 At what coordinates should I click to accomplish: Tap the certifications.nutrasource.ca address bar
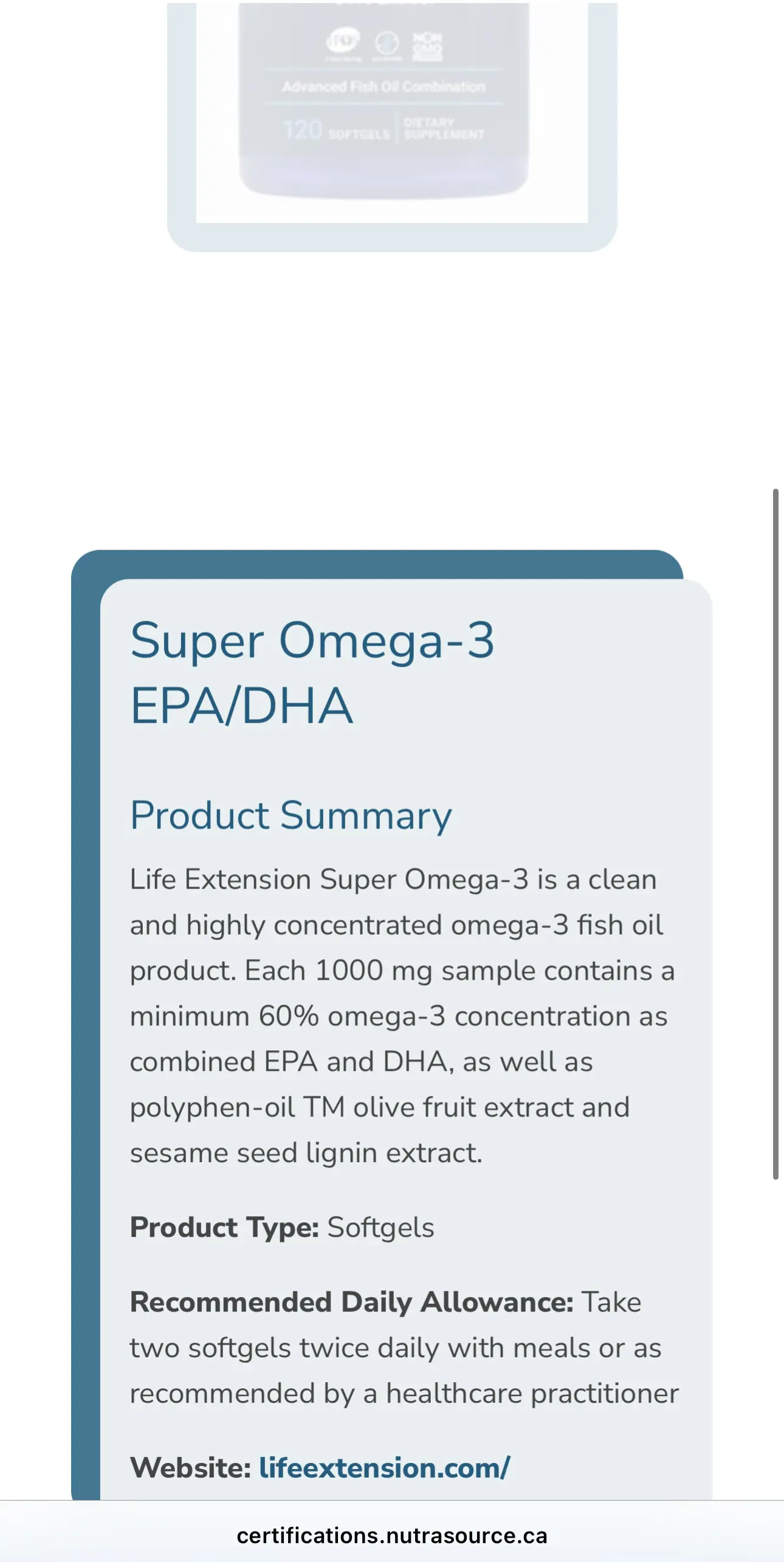tap(392, 1536)
